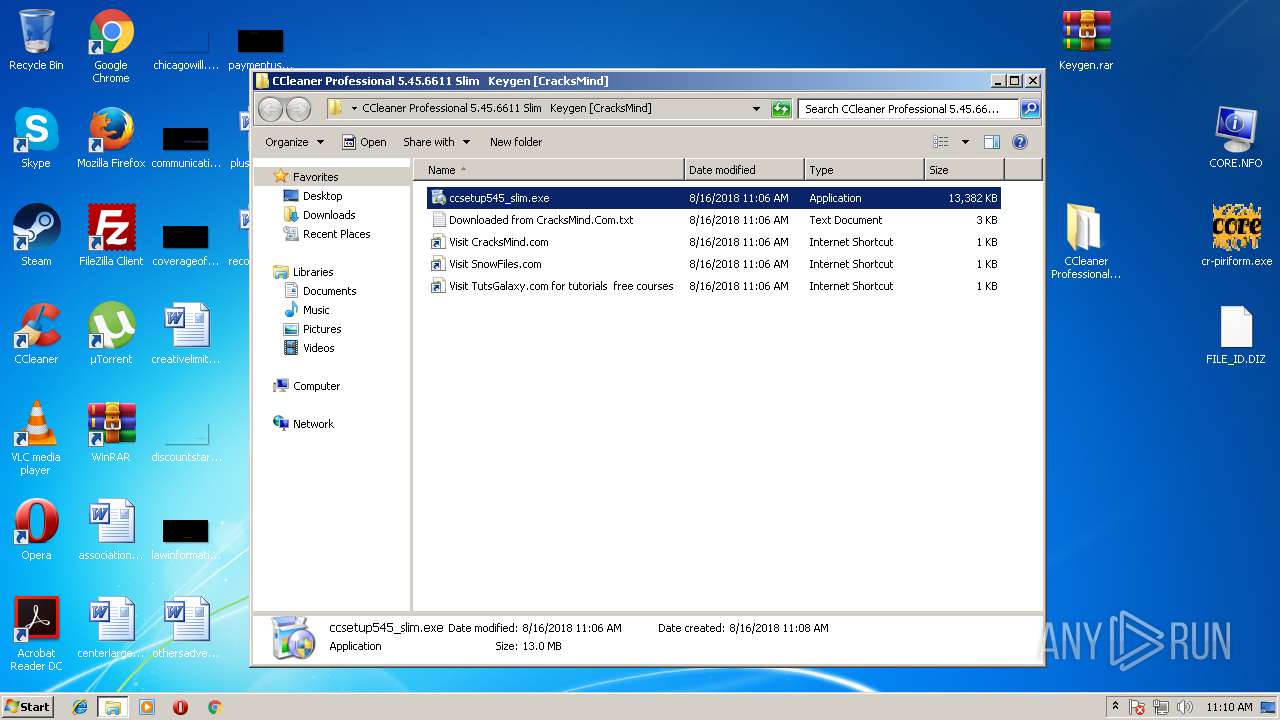The width and height of the screenshot is (1280, 720).
Task: Sort files by Type column
Action: click(x=864, y=170)
